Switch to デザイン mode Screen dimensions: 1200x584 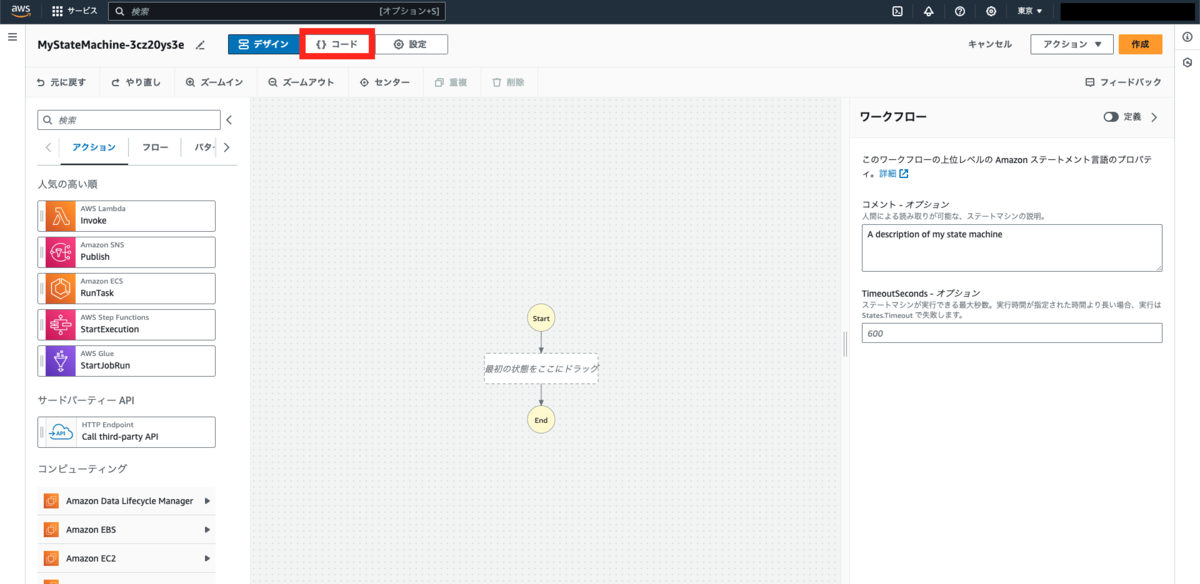pos(264,44)
